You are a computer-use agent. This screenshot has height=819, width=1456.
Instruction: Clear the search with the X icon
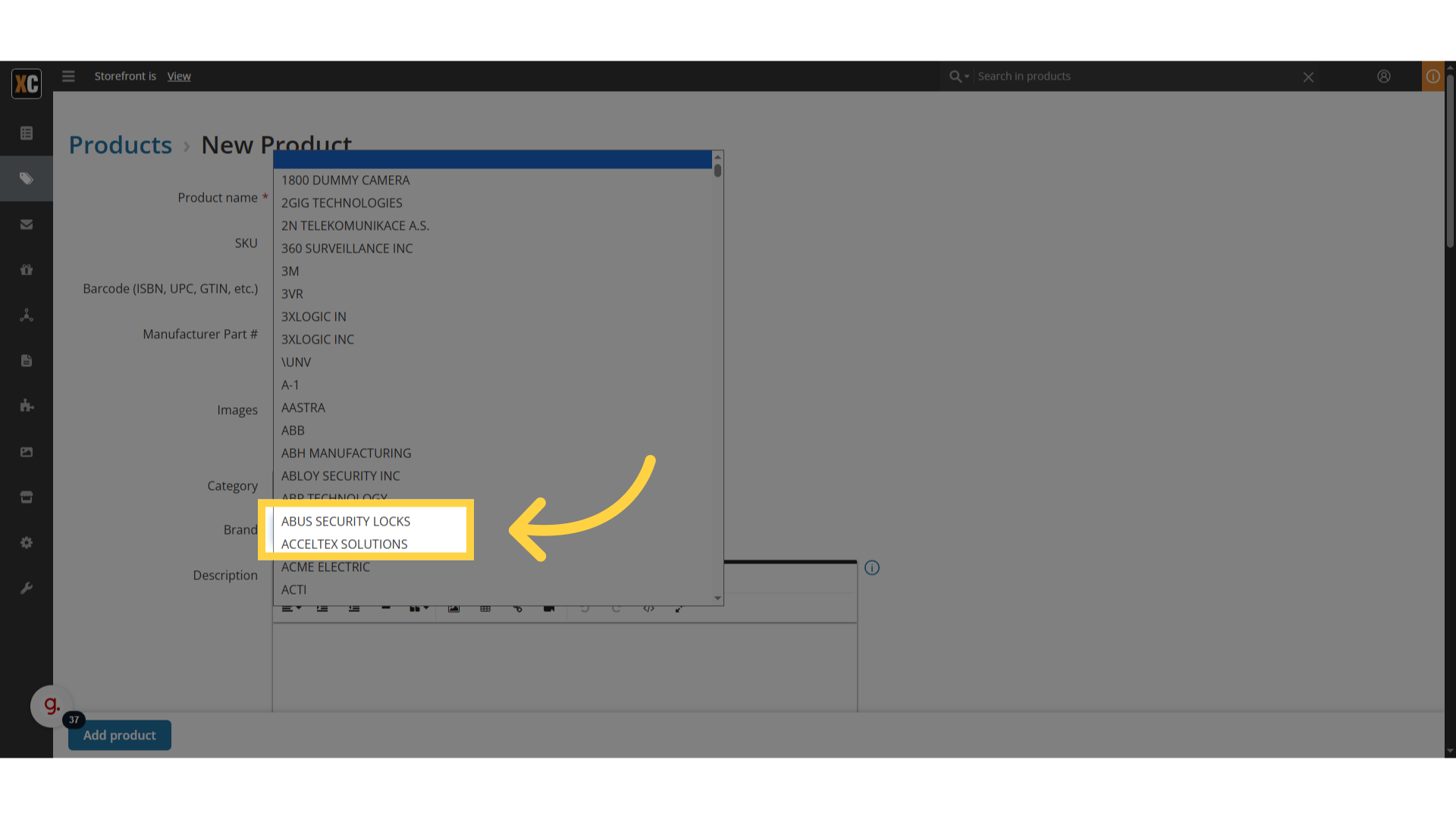click(1308, 77)
